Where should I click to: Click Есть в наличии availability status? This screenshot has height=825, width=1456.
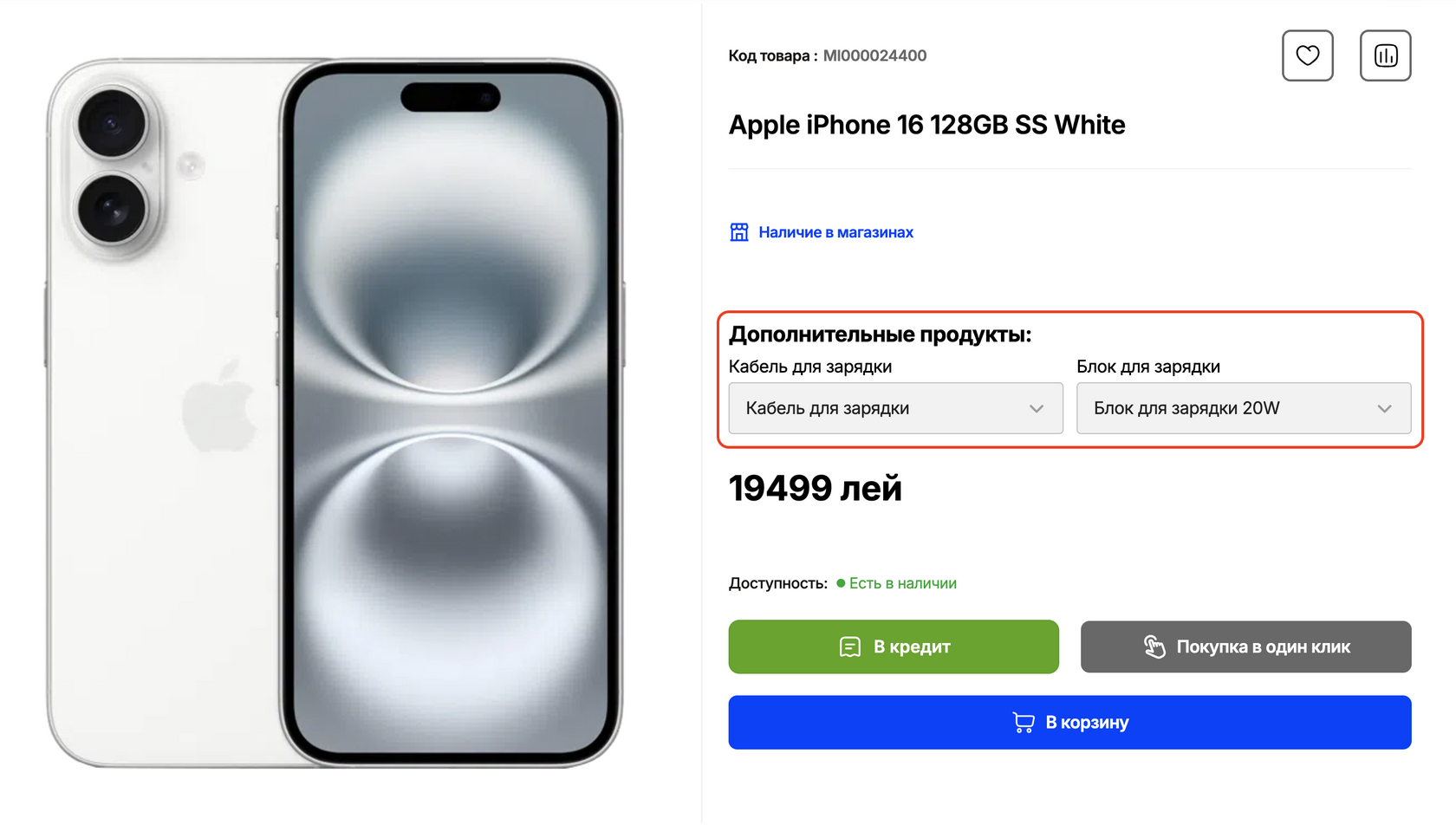[x=902, y=583]
